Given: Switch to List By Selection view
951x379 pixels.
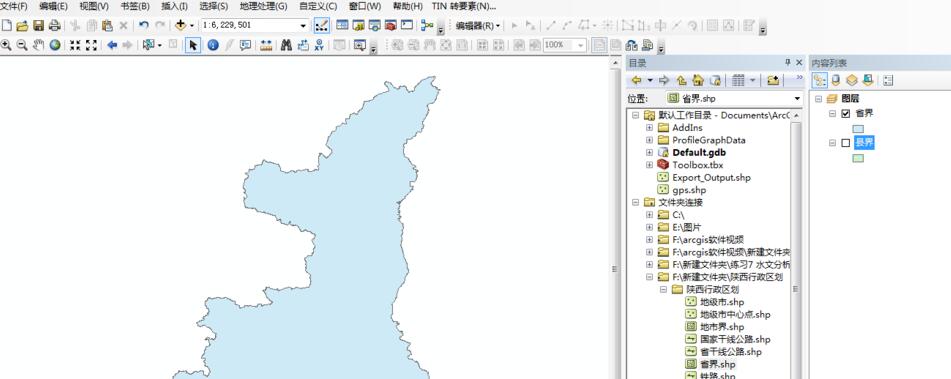Looking at the screenshot, I should pyautogui.click(x=868, y=80).
